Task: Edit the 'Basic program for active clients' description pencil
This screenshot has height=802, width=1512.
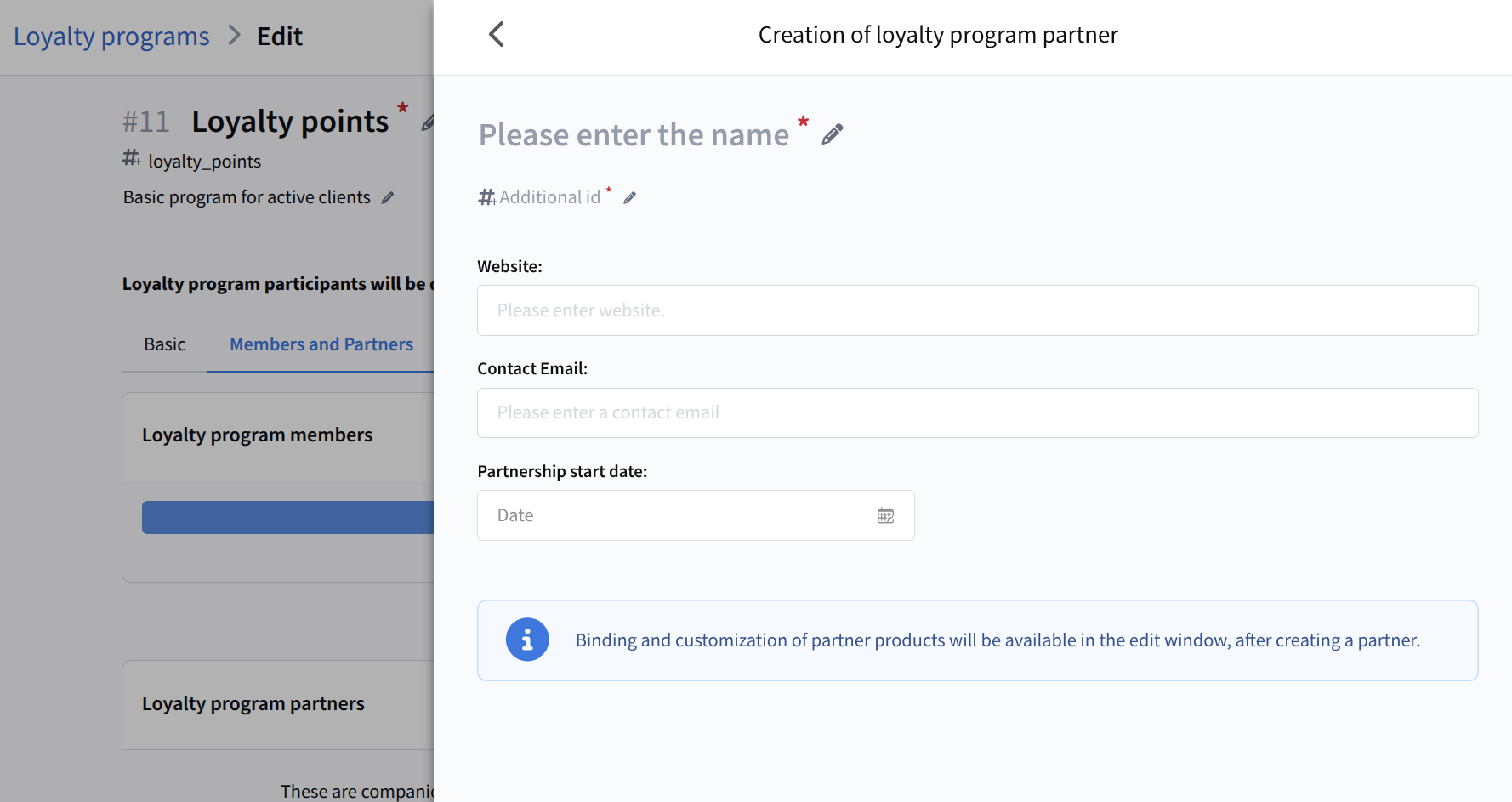Action: (x=388, y=198)
